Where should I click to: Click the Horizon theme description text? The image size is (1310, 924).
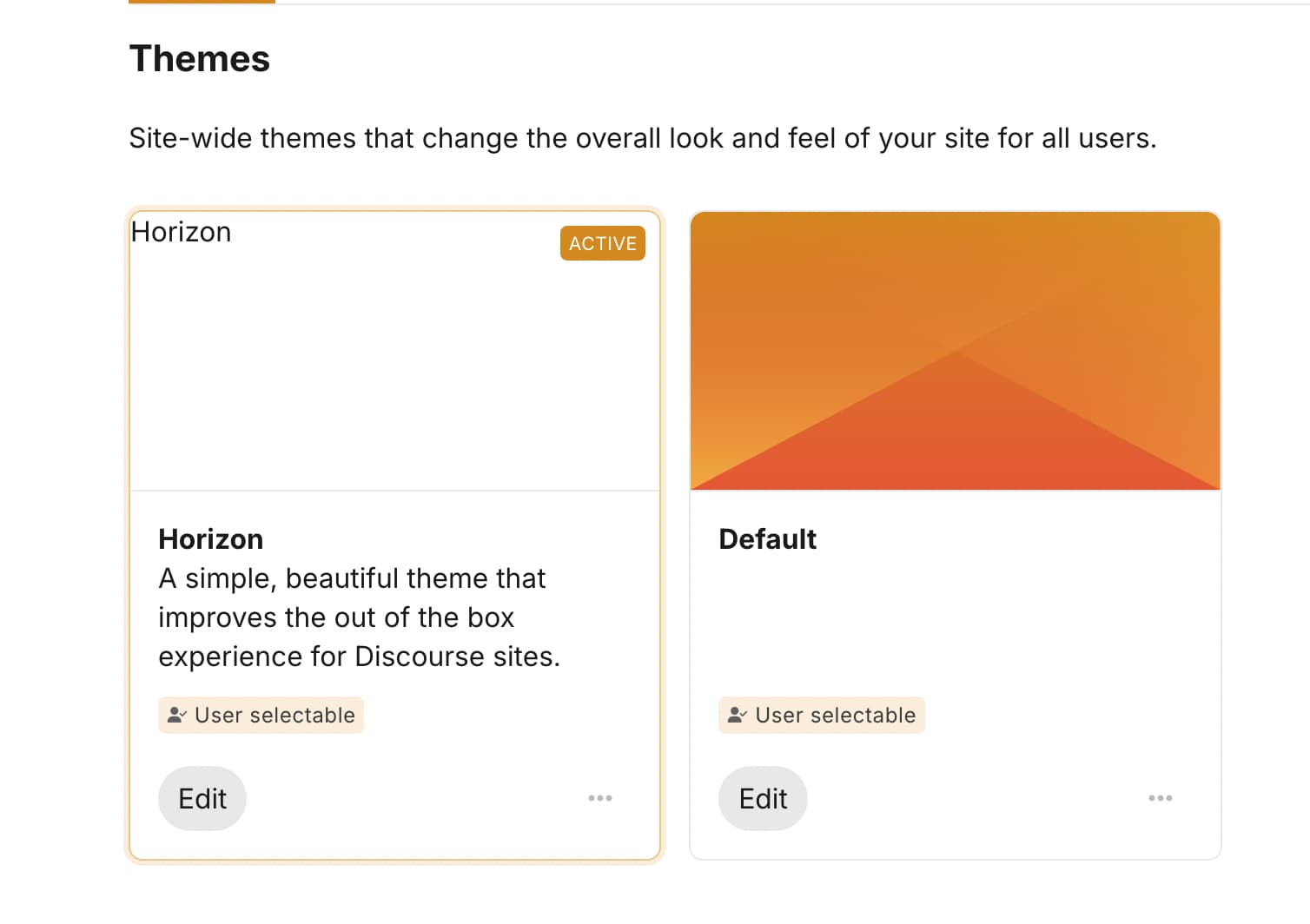pyautogui.click(x=360, y=617)
